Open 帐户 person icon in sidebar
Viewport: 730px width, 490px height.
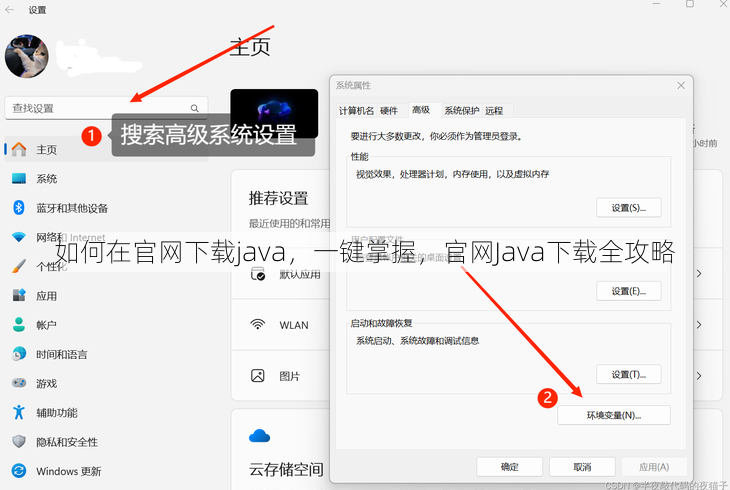19,325
